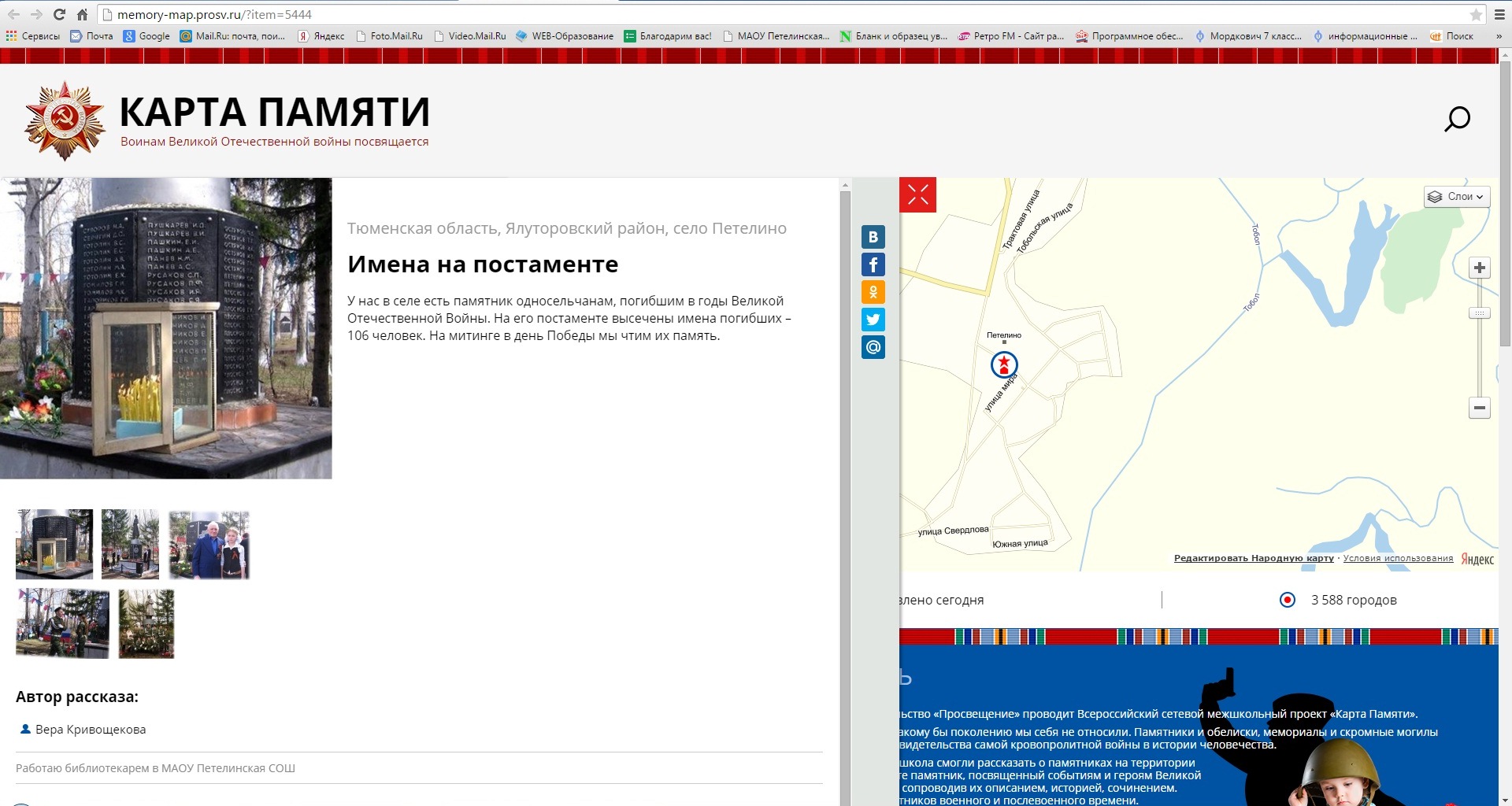The height and width of the screenshot is (806, 1512).
Task: Share via Mail.ru @ icon
Action: tap(873, 347)
